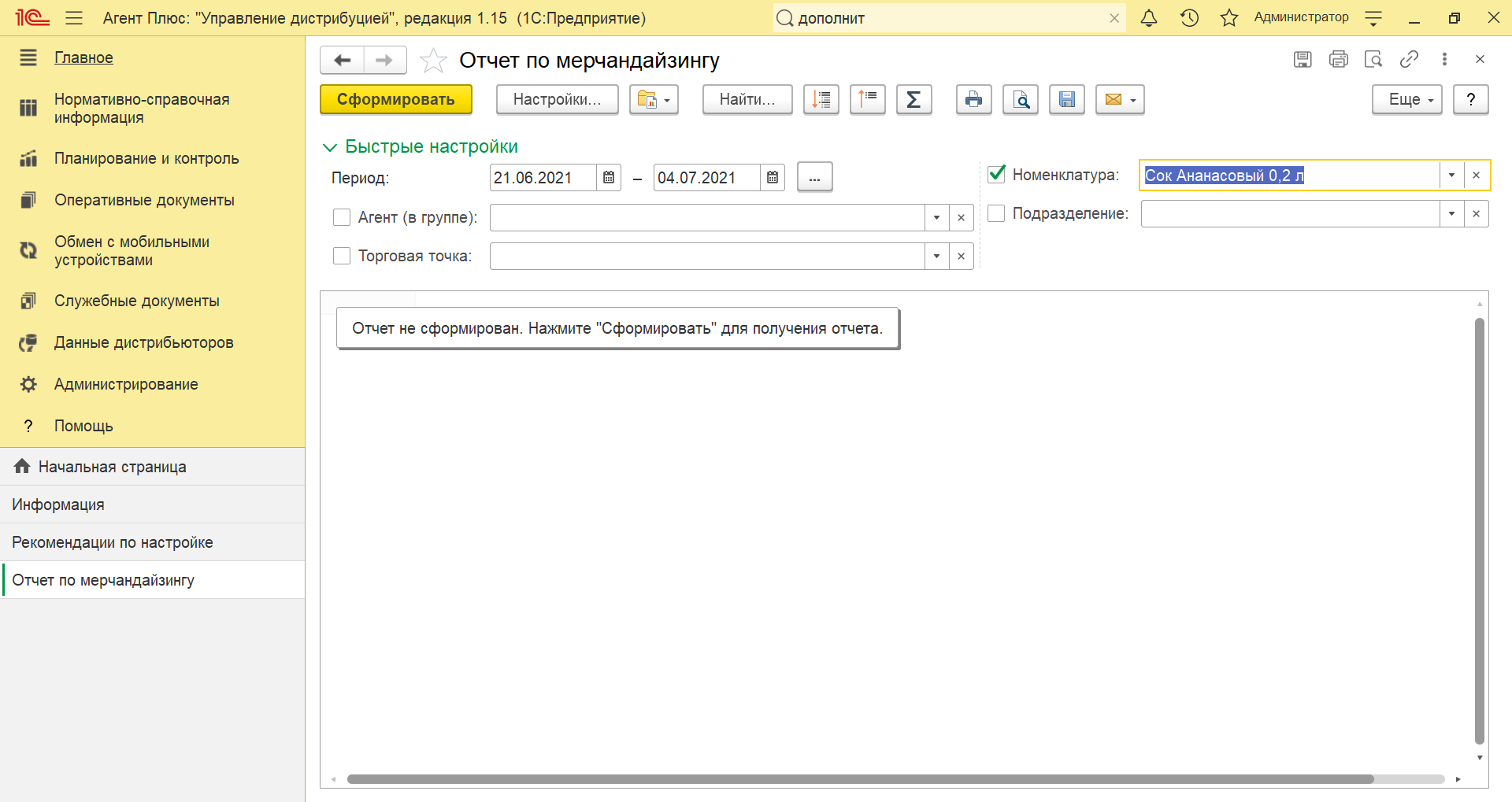Switch to Рекомендации по настройке tab
Viewport: 1512px width, 802px height.
152,542
